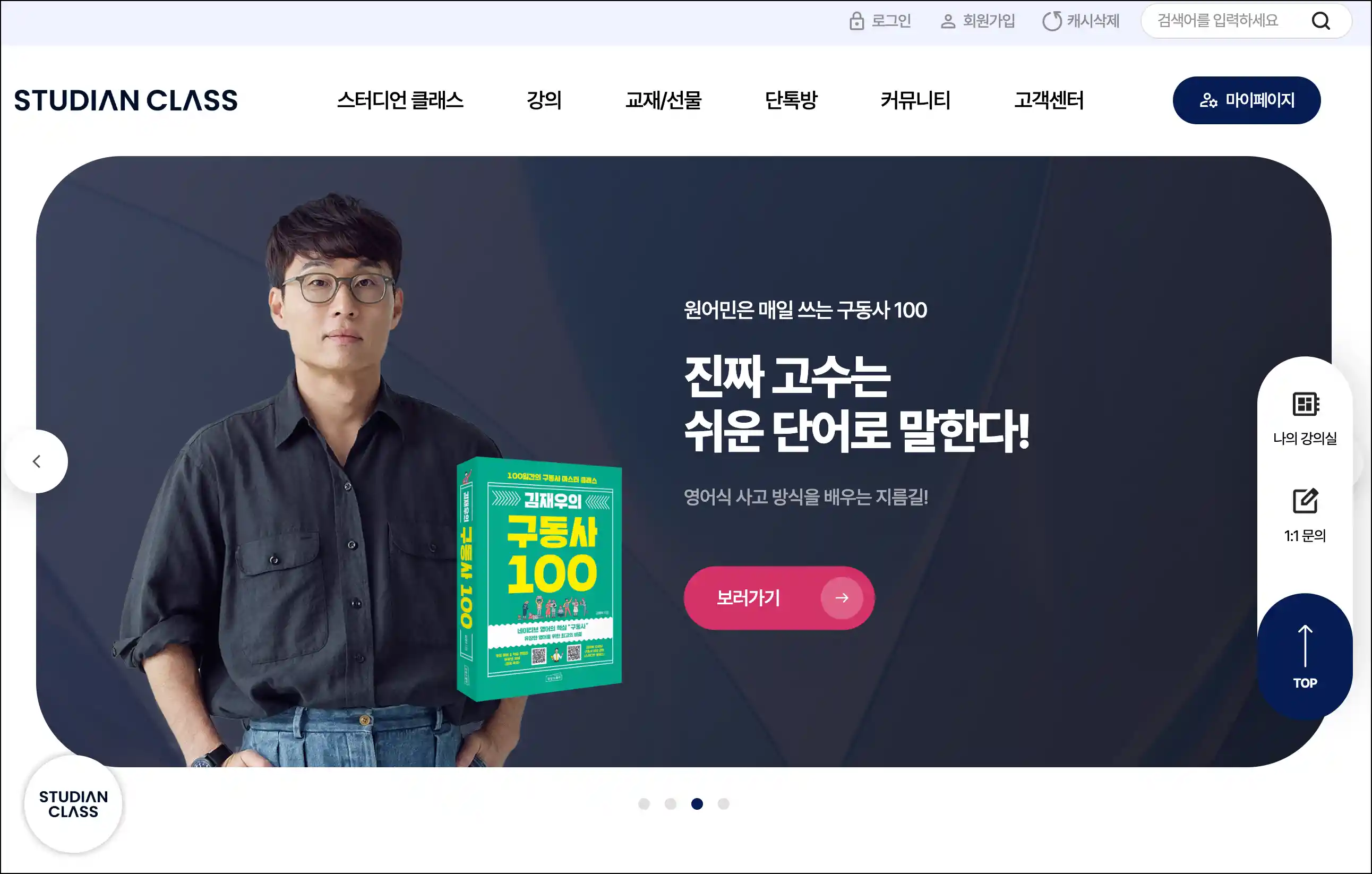Screen dimensions: 1372x874
Task: Click the 회원가입 person icon
Action: coord(948,22)
